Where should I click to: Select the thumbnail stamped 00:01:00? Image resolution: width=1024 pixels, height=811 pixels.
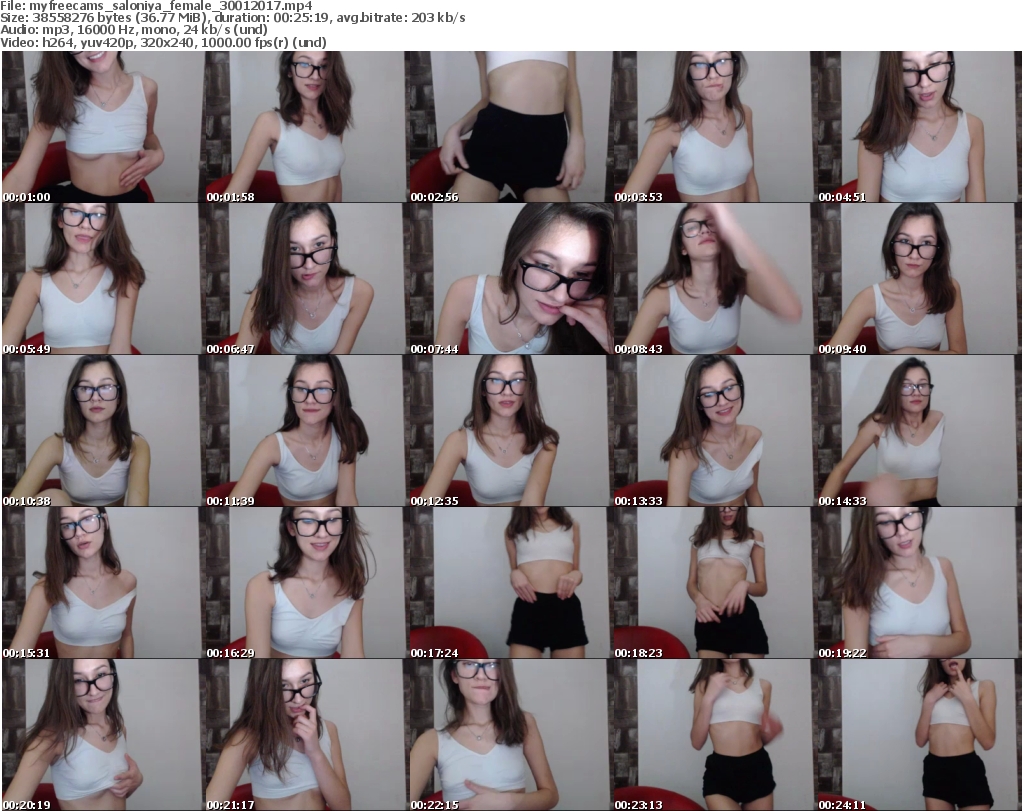point(103,127)
